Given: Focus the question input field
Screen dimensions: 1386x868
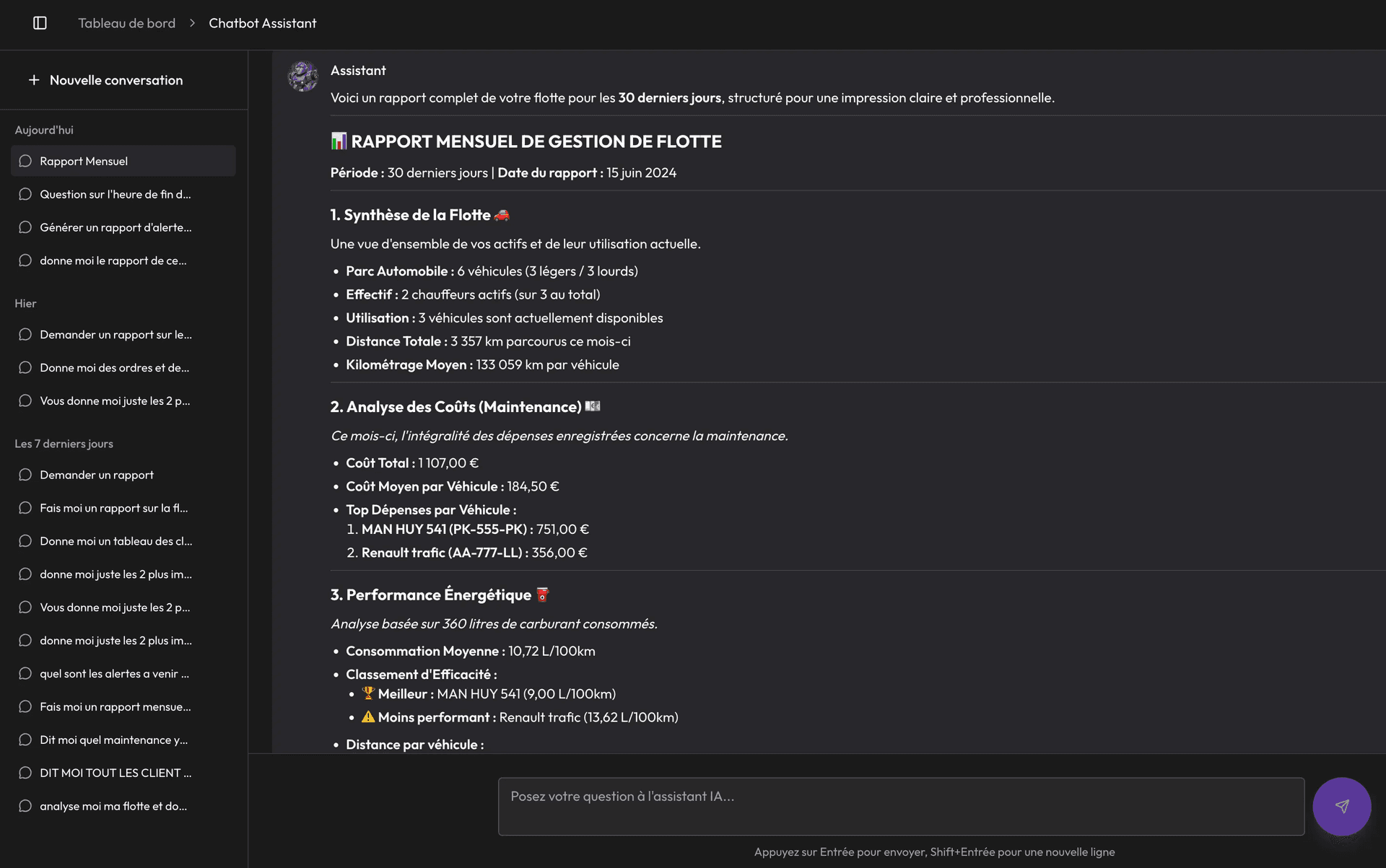Looking at the screenshot, I should coord(900,806).
